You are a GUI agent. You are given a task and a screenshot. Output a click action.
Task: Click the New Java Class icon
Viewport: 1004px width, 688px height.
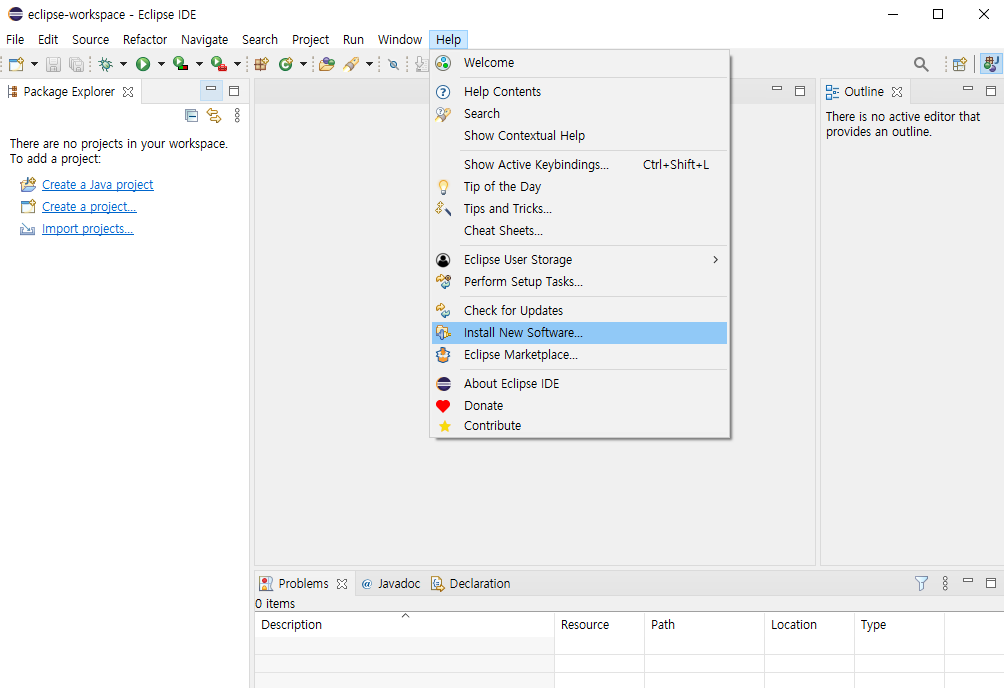286,64
